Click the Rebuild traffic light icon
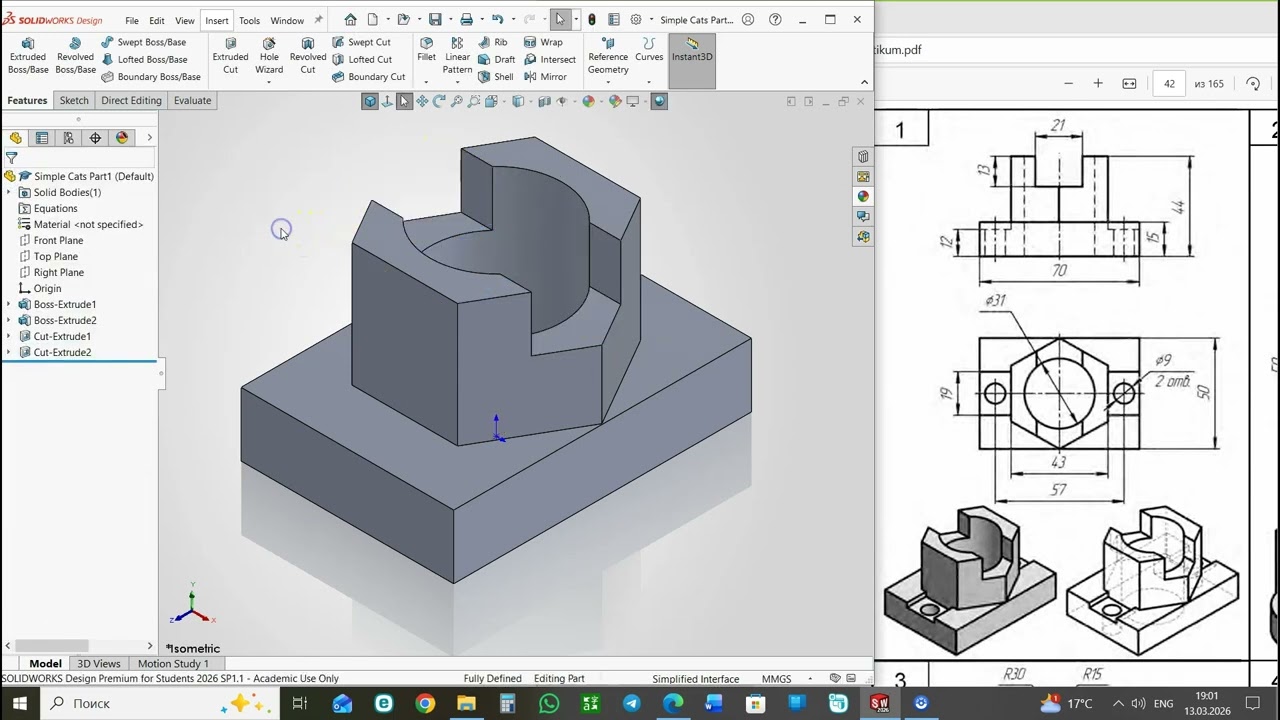Viewport: 1280px width, 720px height. 592,20
